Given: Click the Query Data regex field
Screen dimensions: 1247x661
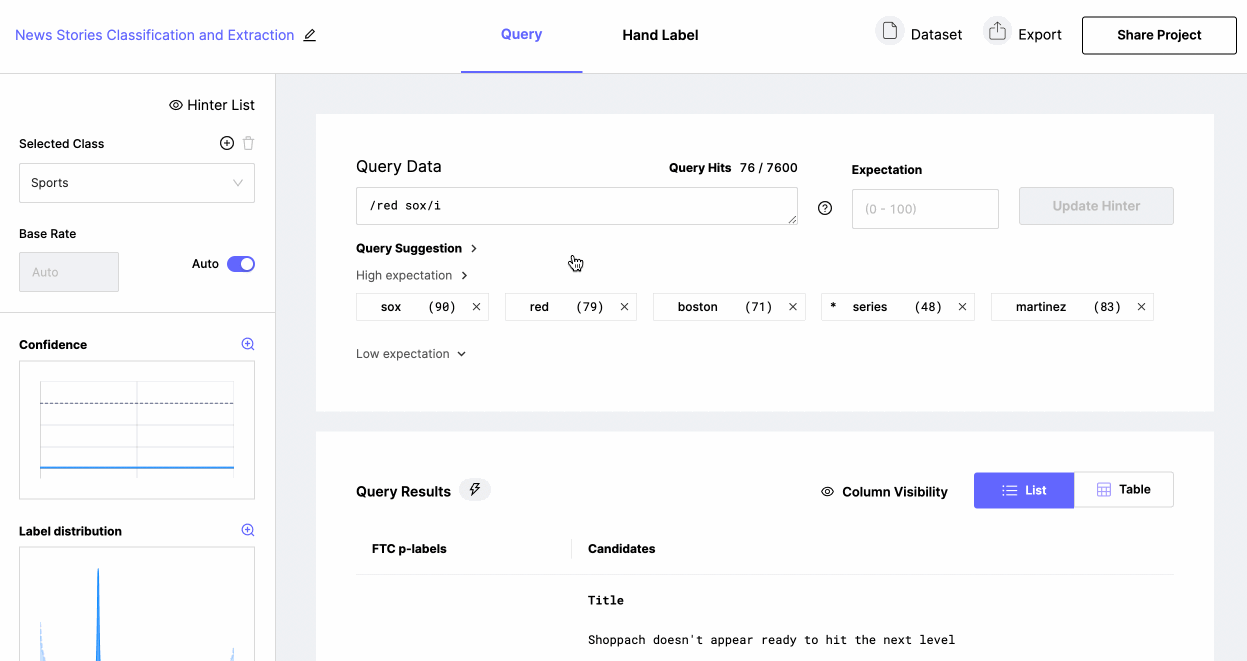Looking at the screenshot, I should click(x=577, y=206).
